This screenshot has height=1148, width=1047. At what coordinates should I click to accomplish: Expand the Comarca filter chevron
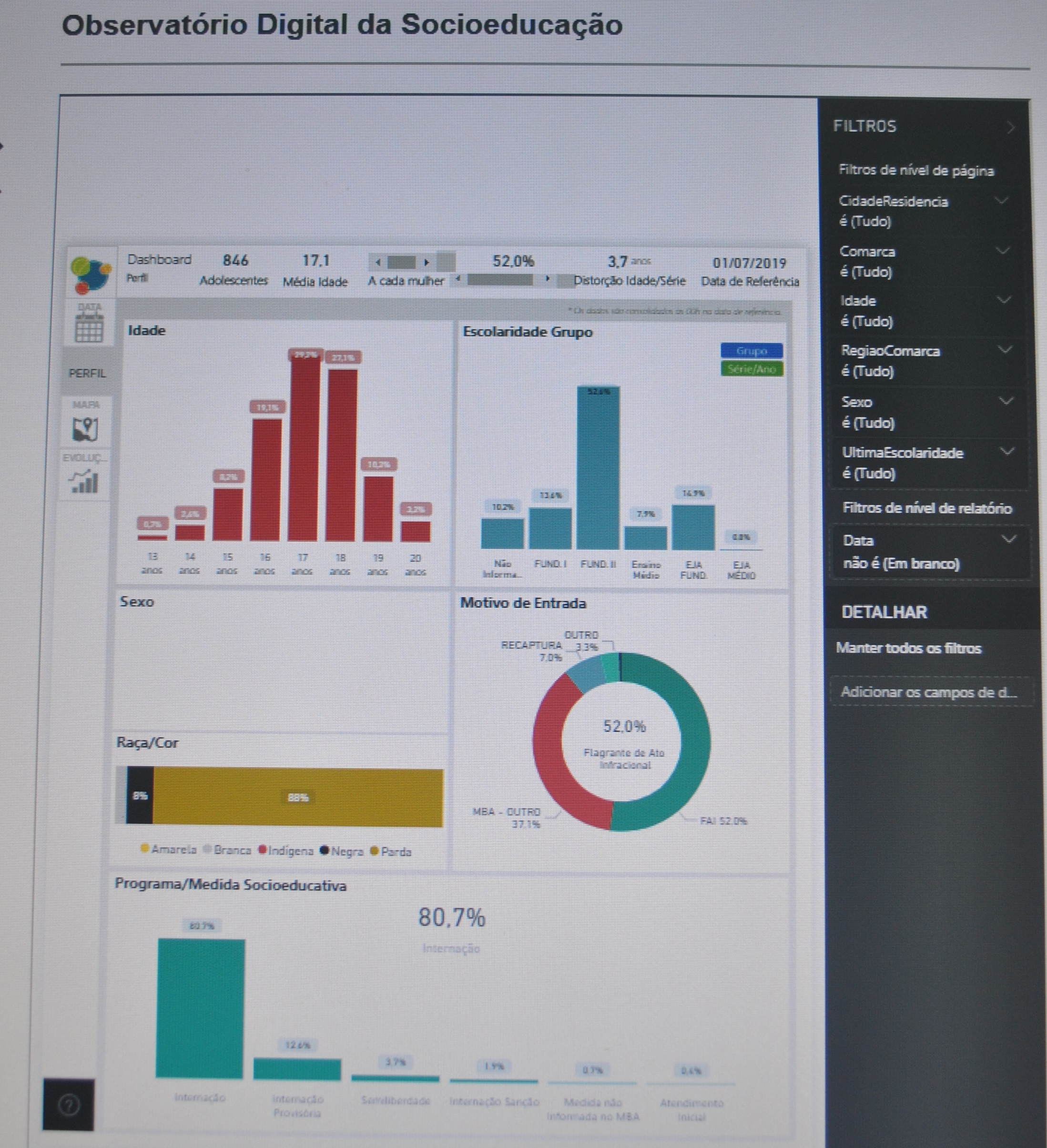(1003, 251)
